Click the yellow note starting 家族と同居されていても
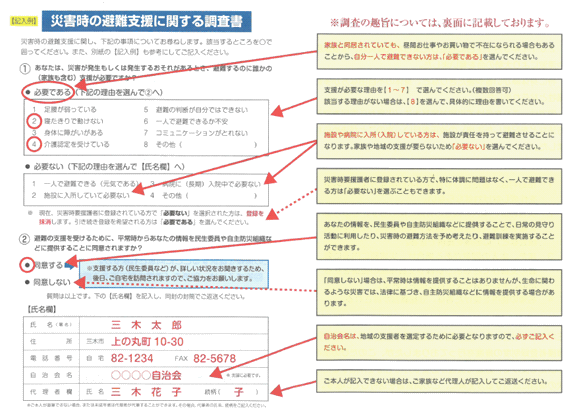Viewport: 584px width, 413px height. pos(439,51)
